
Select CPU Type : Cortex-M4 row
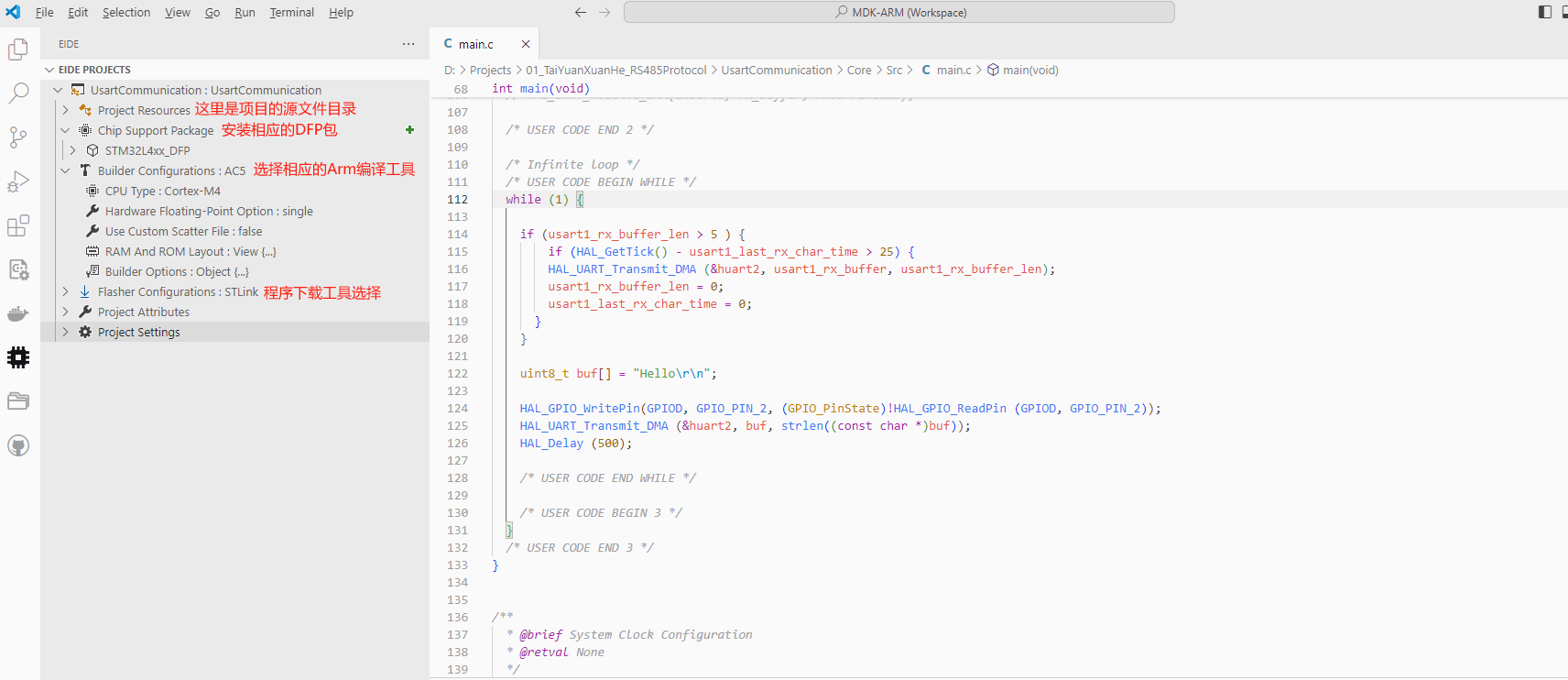pyautogui.click(x=234, y=191)
